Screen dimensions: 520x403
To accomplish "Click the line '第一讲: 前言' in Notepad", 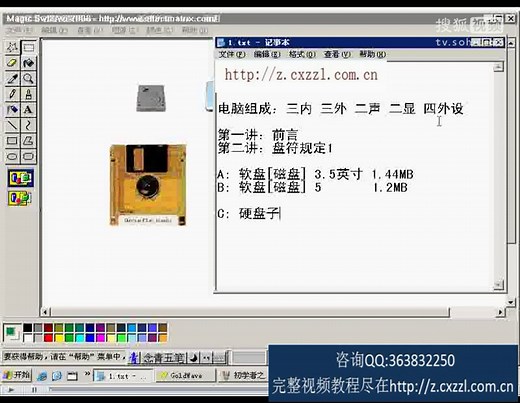I will pos(258,135).
